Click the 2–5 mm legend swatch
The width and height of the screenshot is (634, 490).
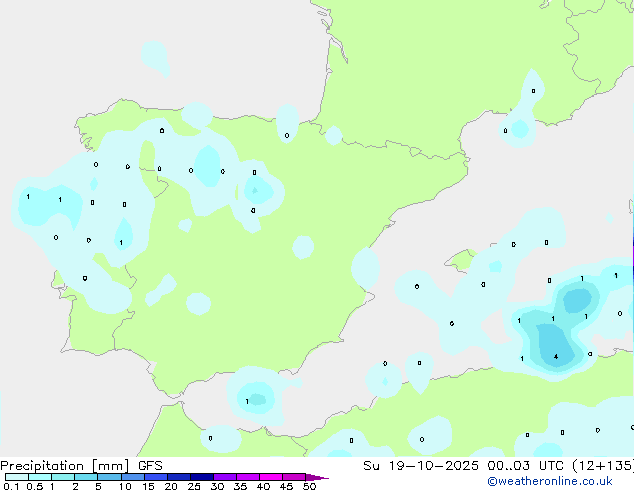[x=86, y=477]
